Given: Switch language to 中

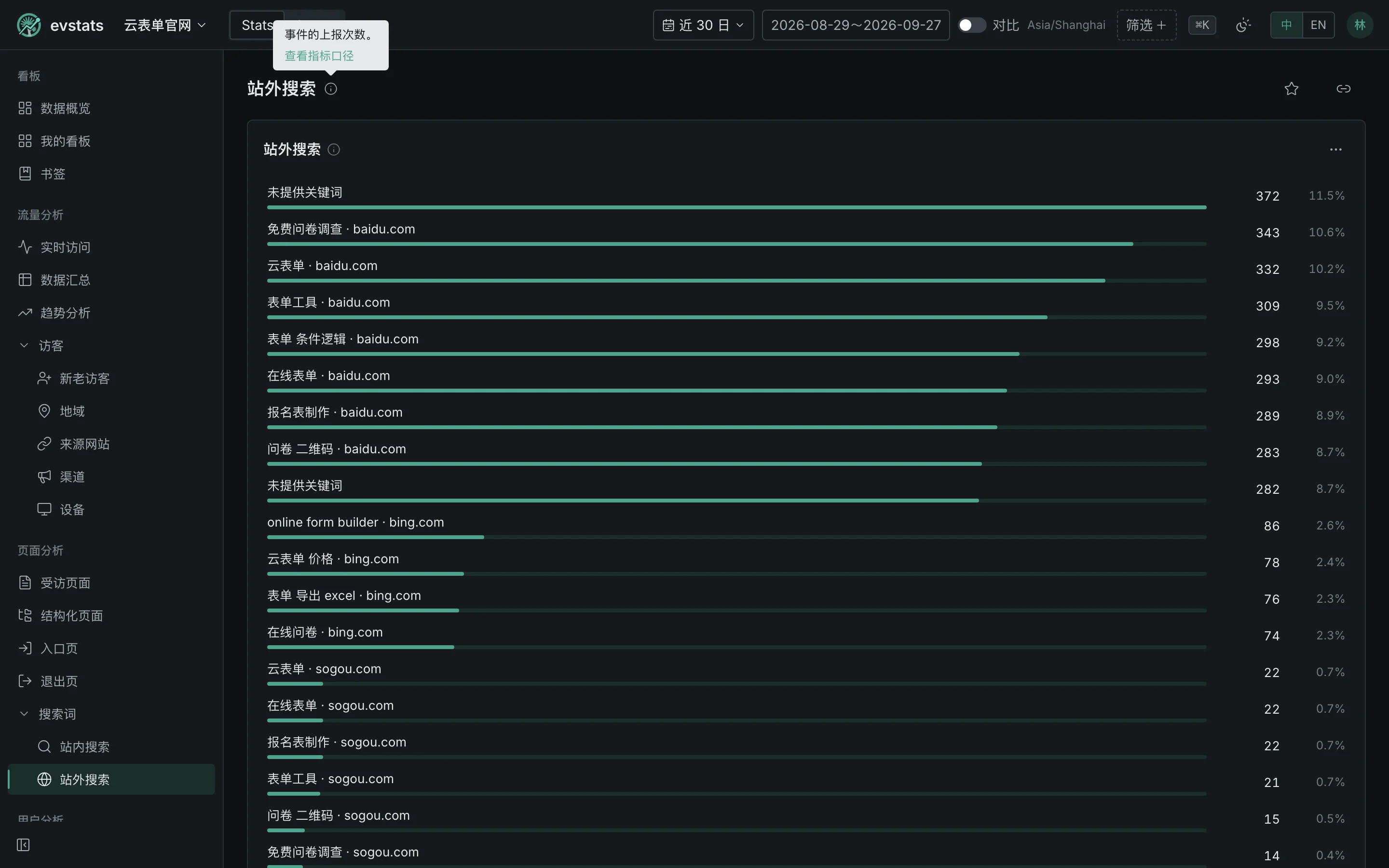Looking at the screenshot, I should click(1286, 25).
